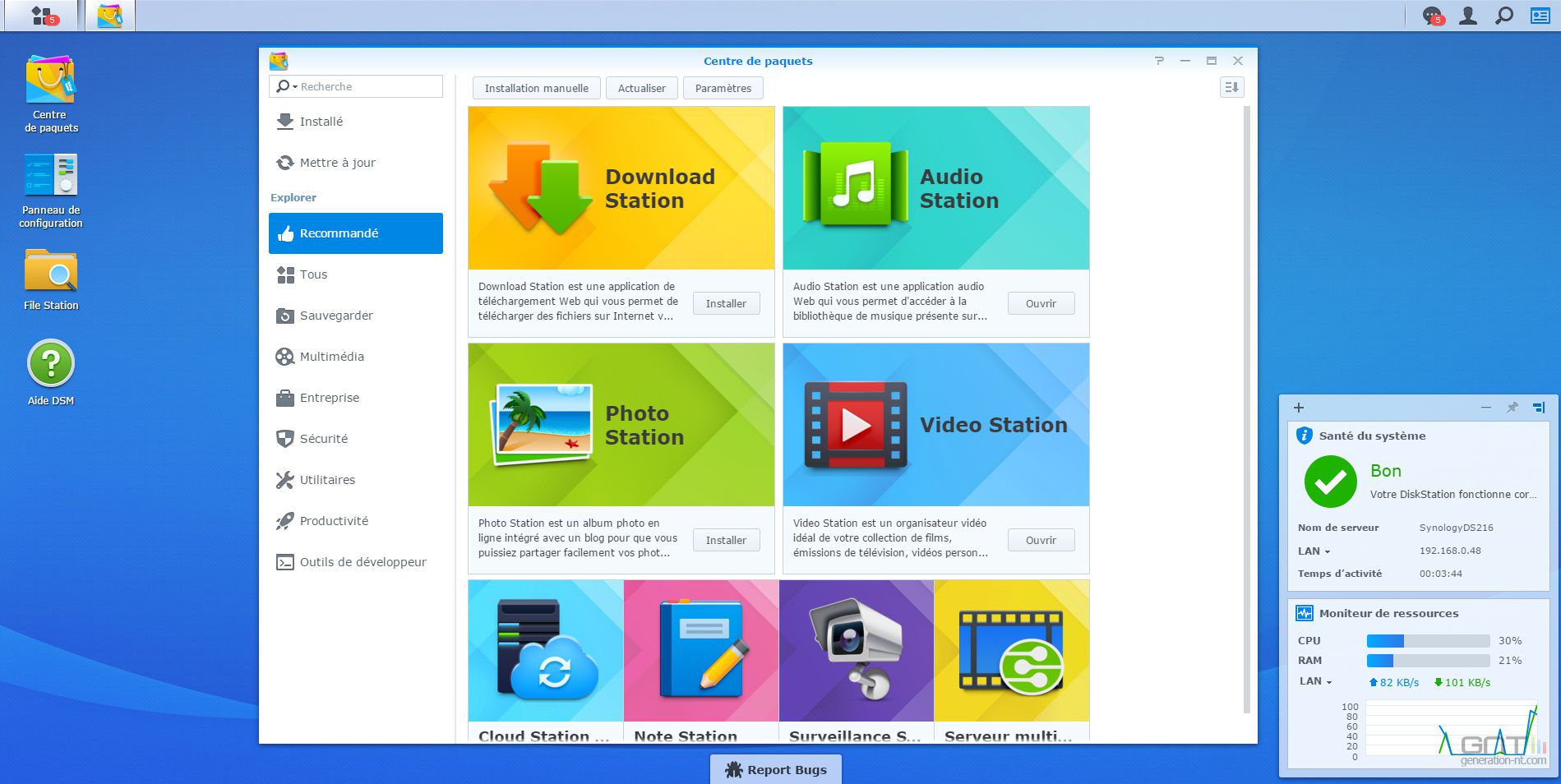Click the green Bon status checkmark
1561x784 pixels.
[1331, 482]
